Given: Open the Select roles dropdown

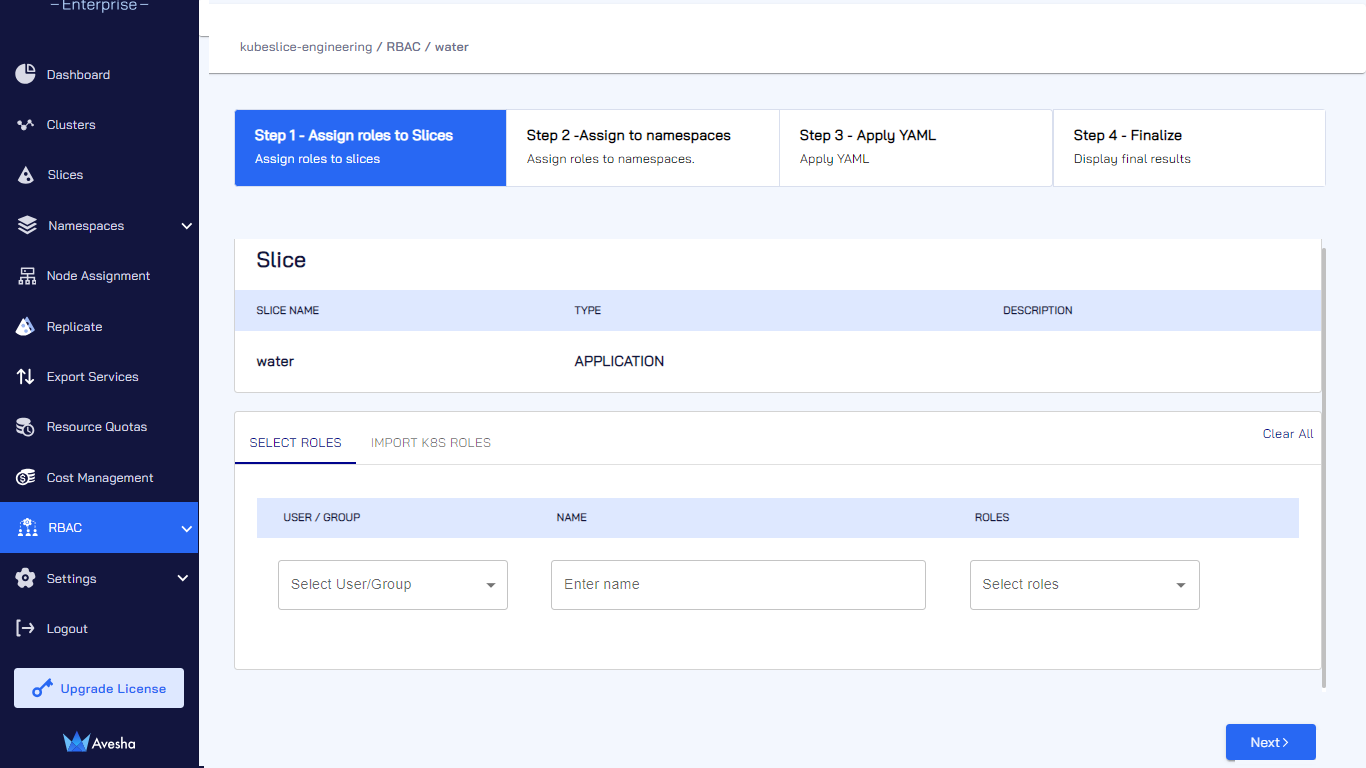Looking at the screenshot, I should pos(1085,585).
